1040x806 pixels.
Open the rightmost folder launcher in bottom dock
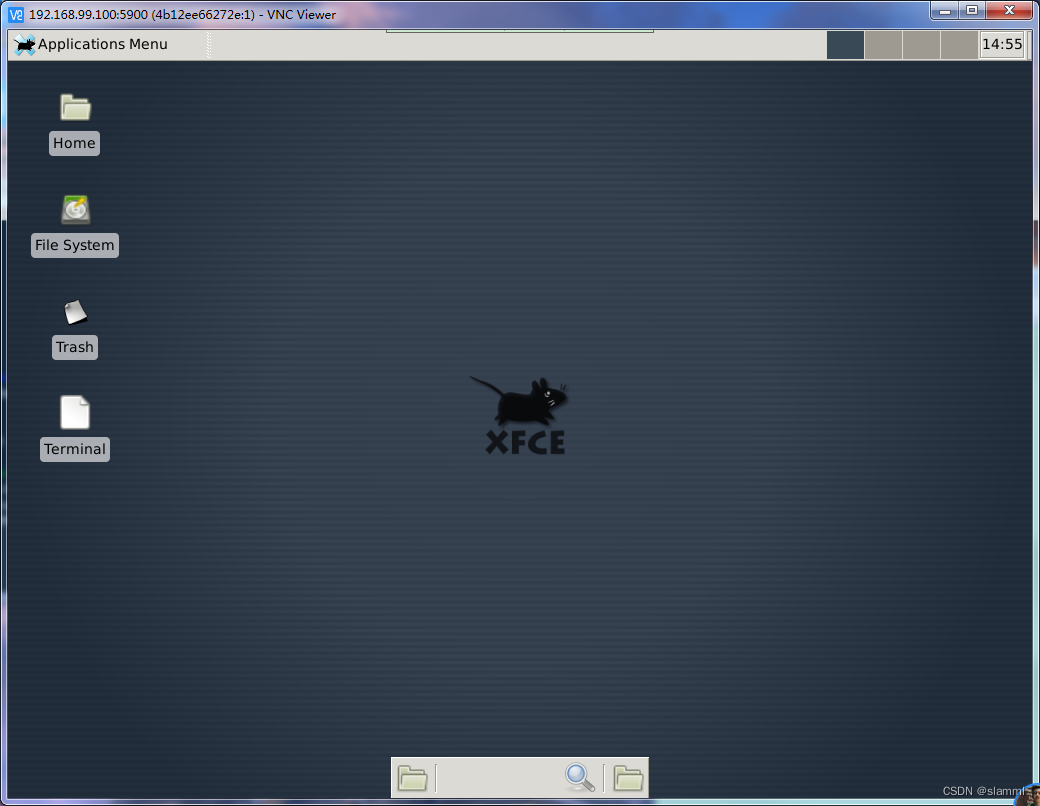pos(628,777)
